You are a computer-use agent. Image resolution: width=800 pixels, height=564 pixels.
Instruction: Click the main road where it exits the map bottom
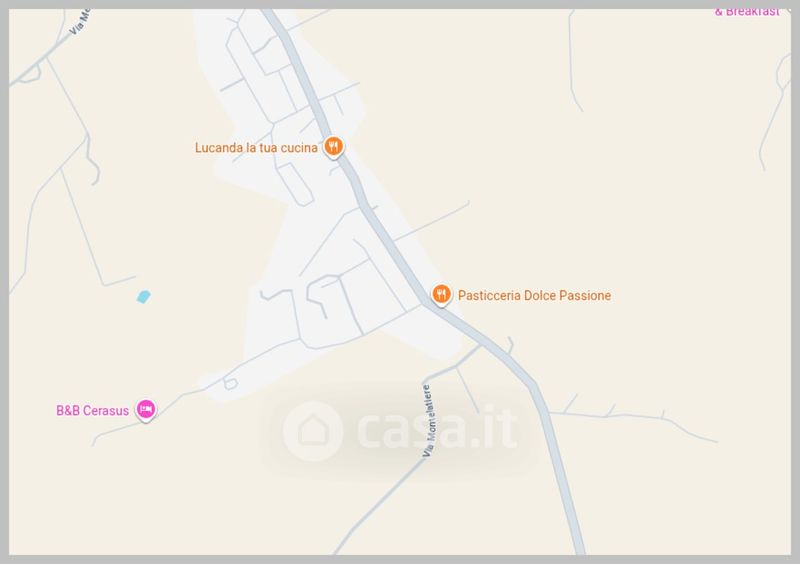(579, 548)
